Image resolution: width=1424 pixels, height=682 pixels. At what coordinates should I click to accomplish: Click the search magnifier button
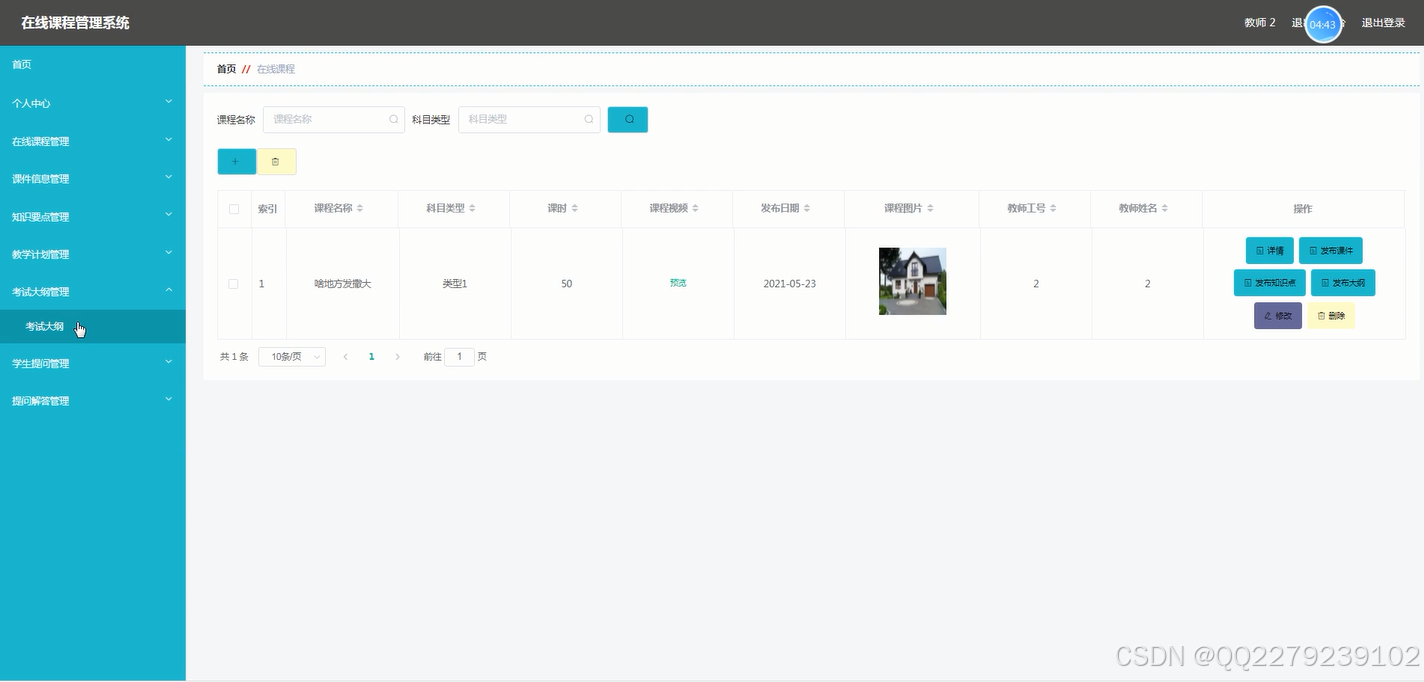627,119
